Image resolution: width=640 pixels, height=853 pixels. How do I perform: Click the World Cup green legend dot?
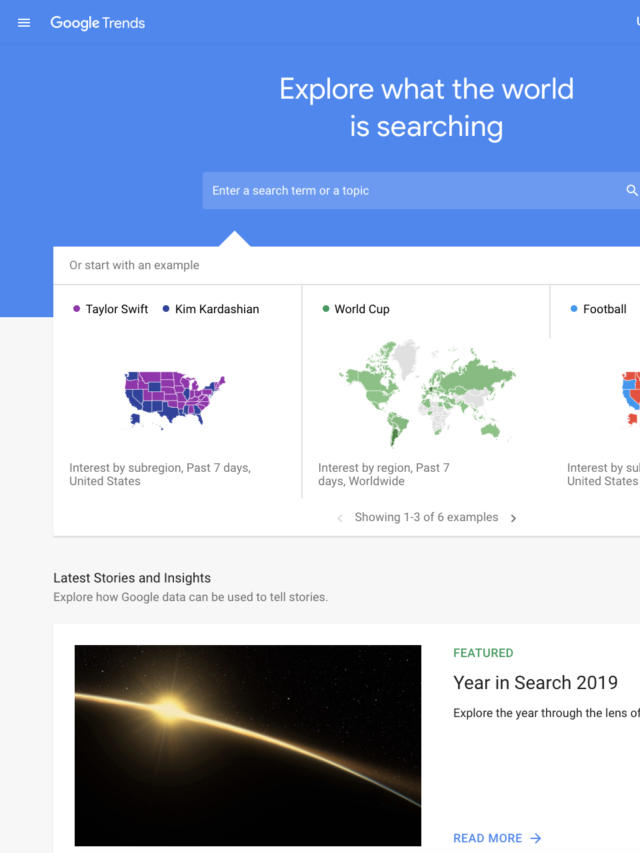pyautogui.click(x=325, y=309)
